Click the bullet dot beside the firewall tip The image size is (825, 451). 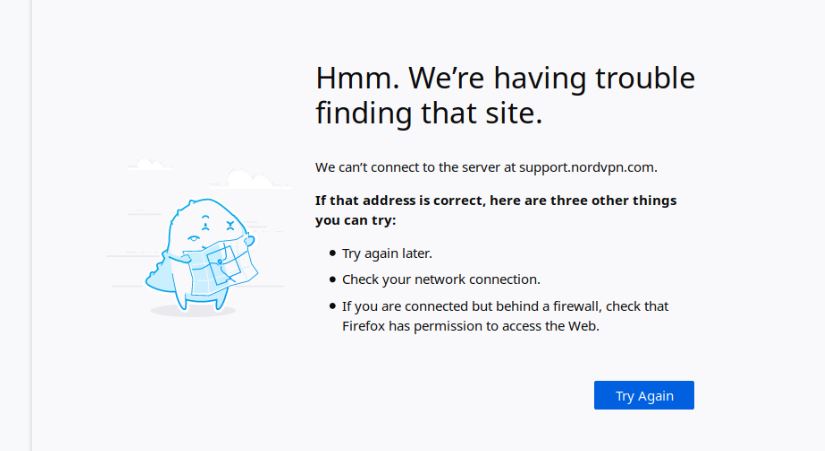pos(332,306)
